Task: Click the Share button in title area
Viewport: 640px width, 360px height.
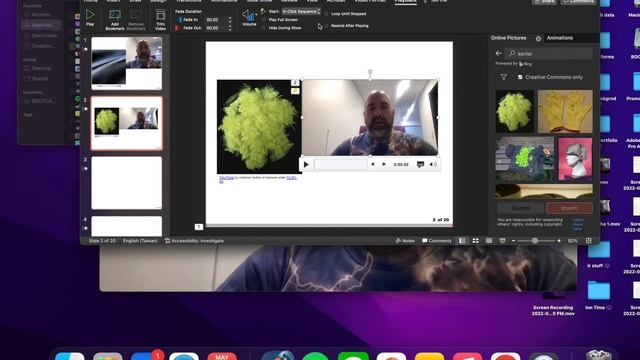Action: (544, 2)
